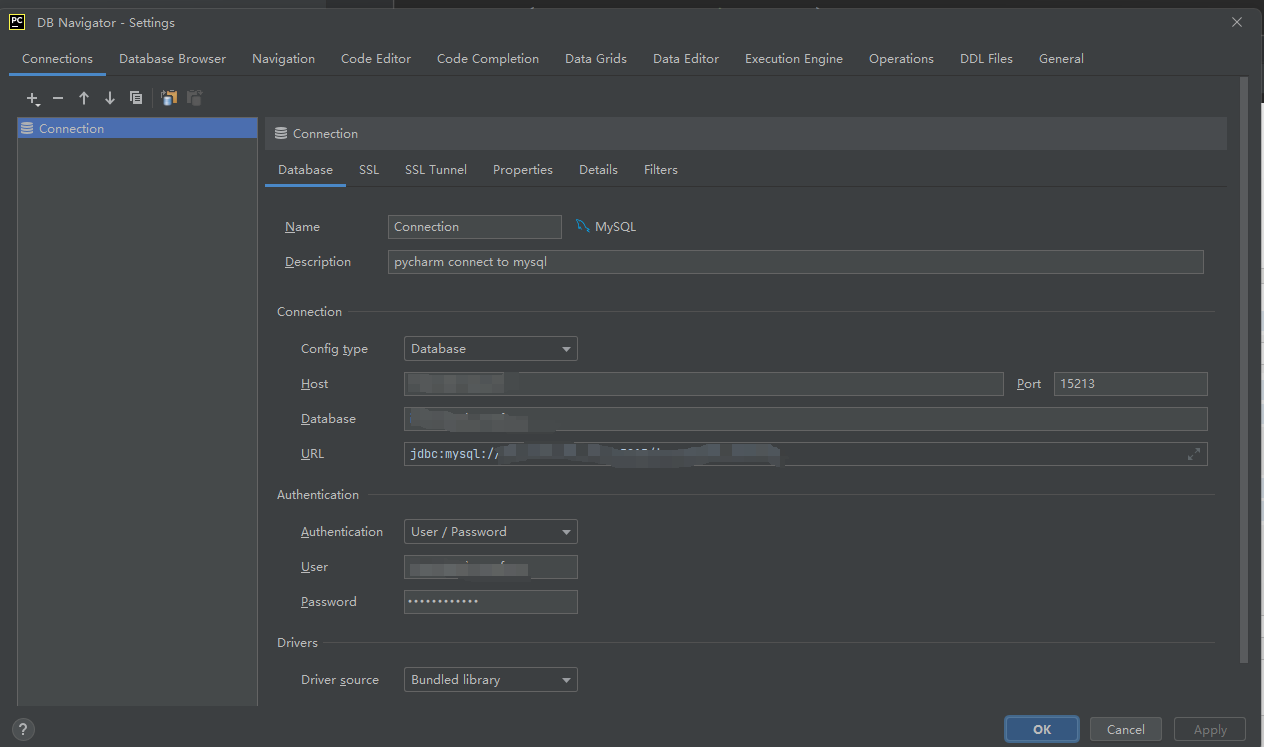Click the Cancel button
1264x747 pixels.
tap(1126, 730)
